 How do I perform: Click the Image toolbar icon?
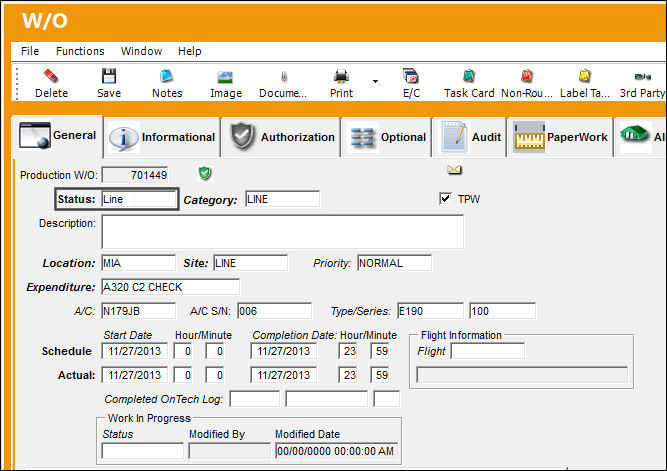tap(225, 77)
